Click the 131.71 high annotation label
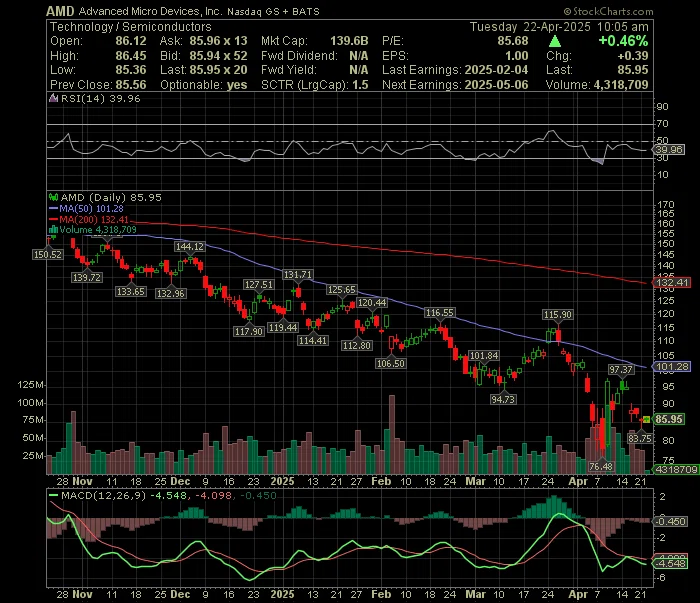Viewport: 700px width, 603px height. point(298,274)
